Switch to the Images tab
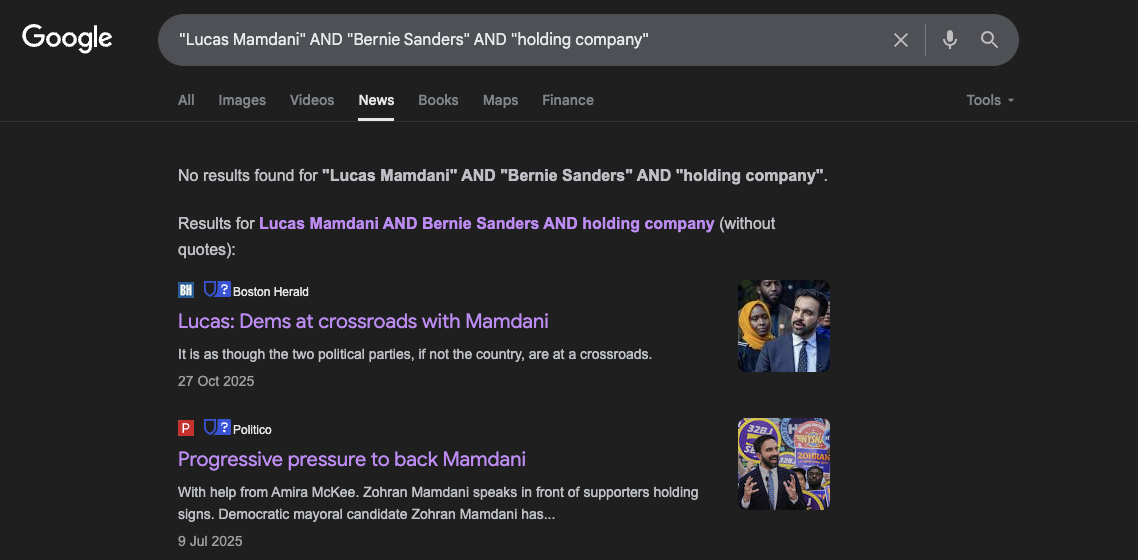The image size is (1138, 560). coord(242,100)
